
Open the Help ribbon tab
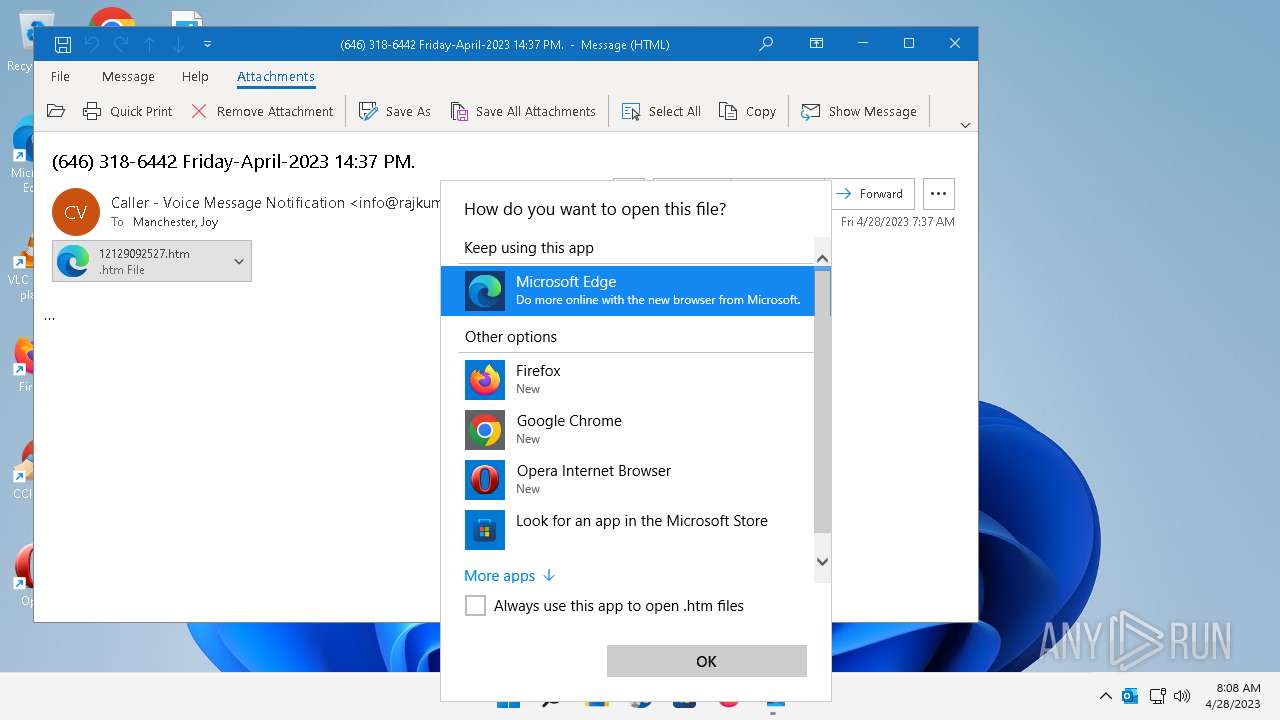(195, 76)
